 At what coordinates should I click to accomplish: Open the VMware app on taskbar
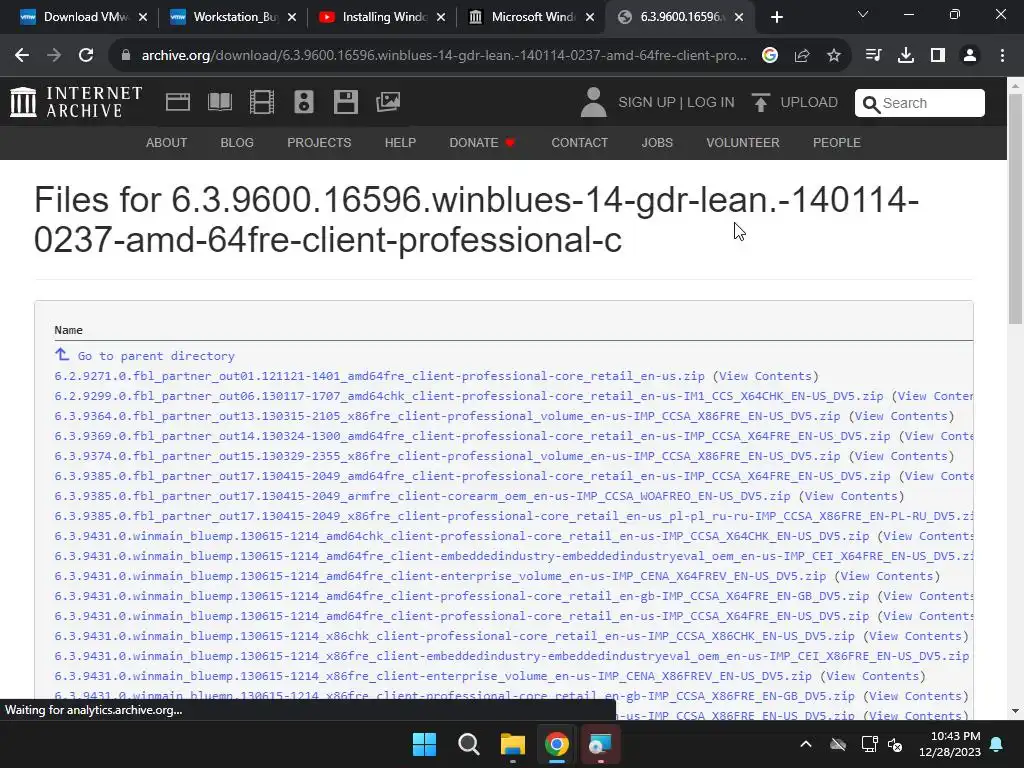coord(600,744)
